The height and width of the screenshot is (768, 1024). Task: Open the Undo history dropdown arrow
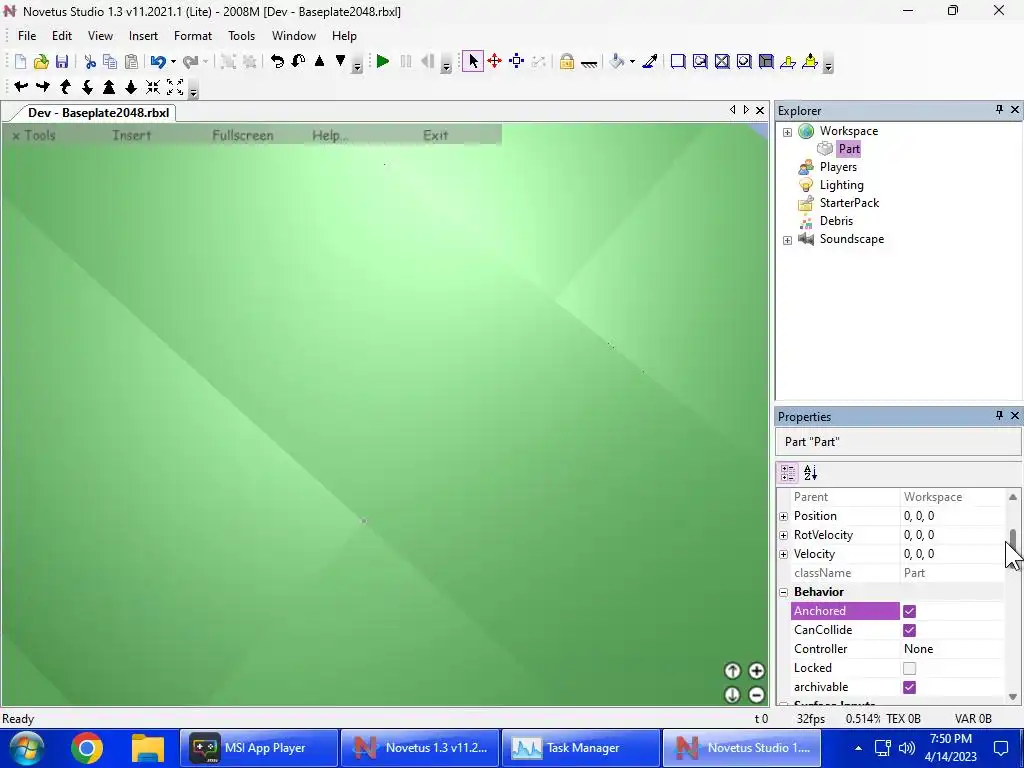[173, 62]
